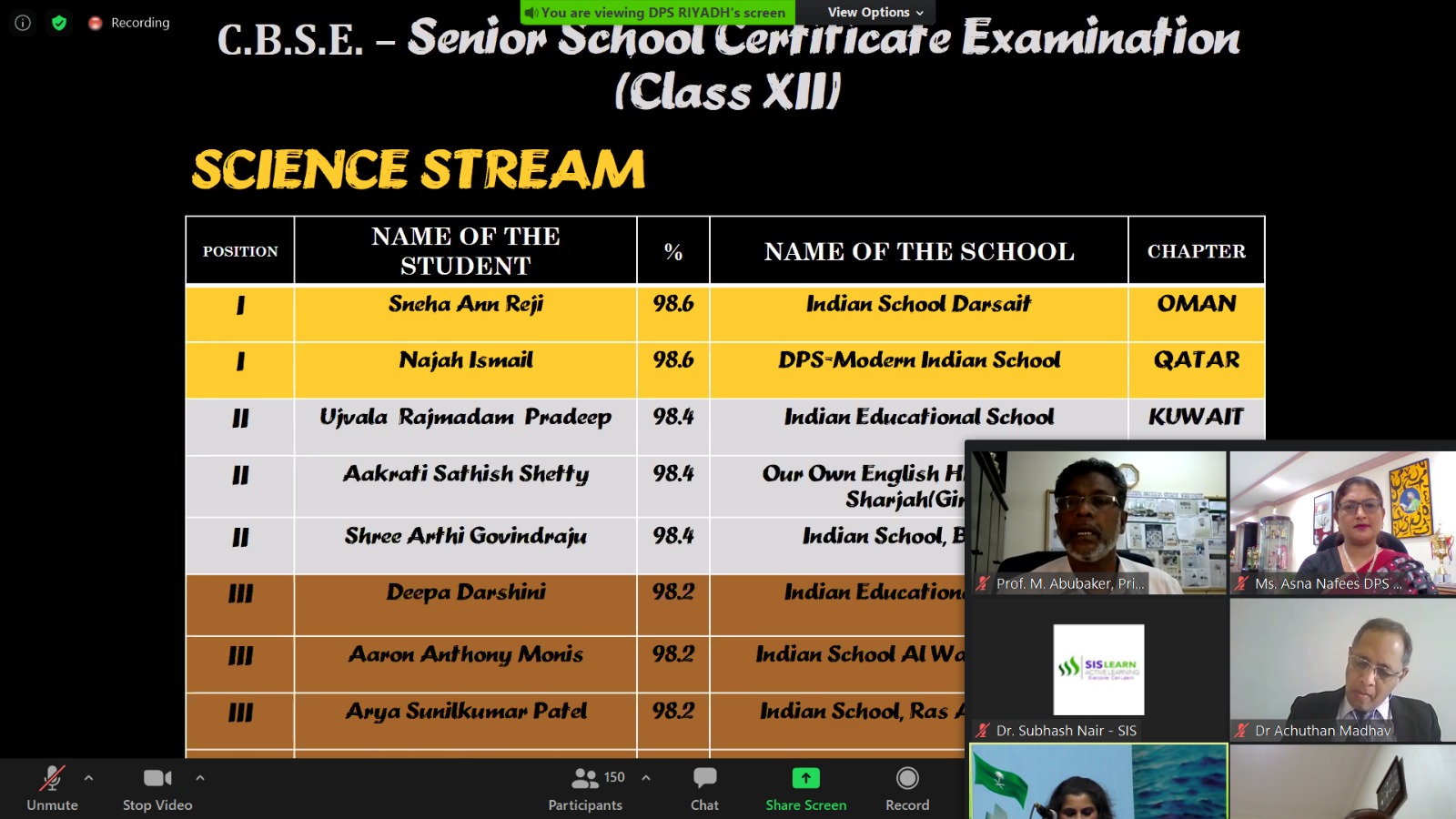The width and height of the screenshot is (1456, 819).
Task: Expand audio options arrow beside Unmute
Action: (88, 778)
